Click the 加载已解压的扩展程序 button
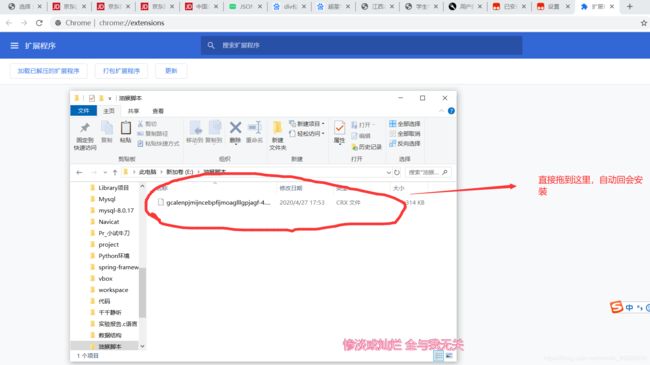 [x=49, y=71]
